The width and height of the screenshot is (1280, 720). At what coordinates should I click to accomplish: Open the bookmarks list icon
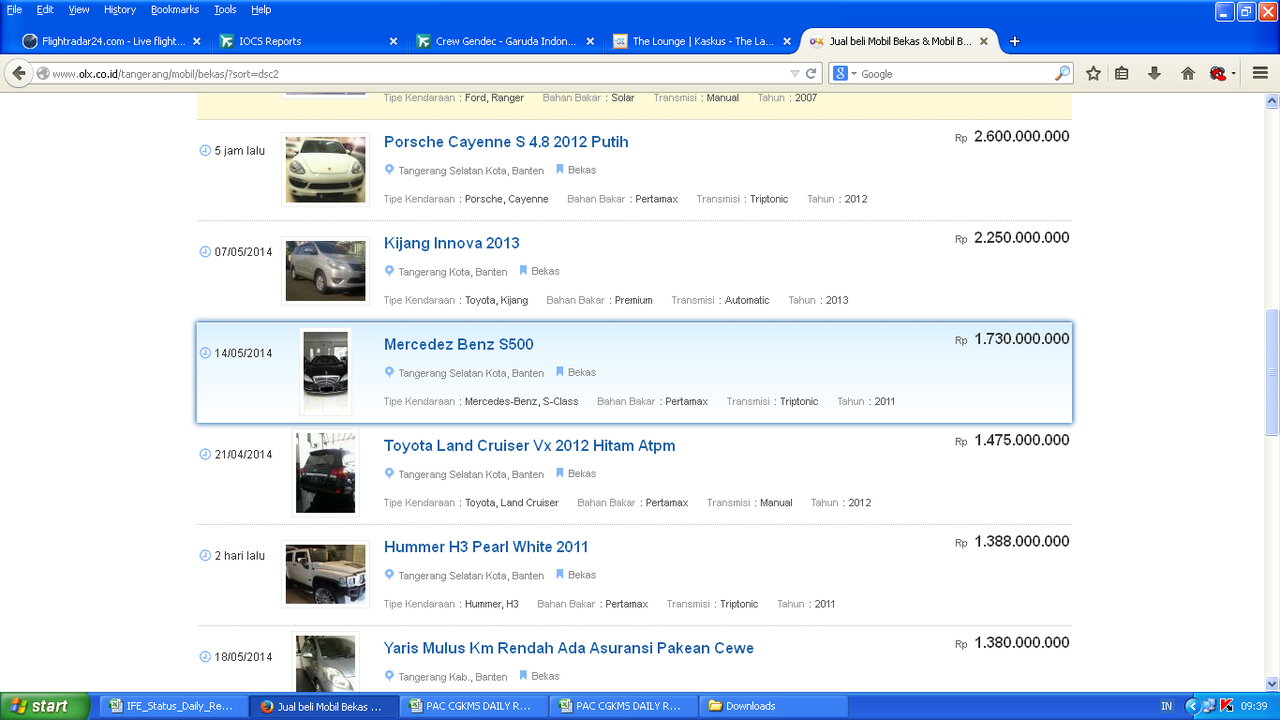[x=1122, y=73]
